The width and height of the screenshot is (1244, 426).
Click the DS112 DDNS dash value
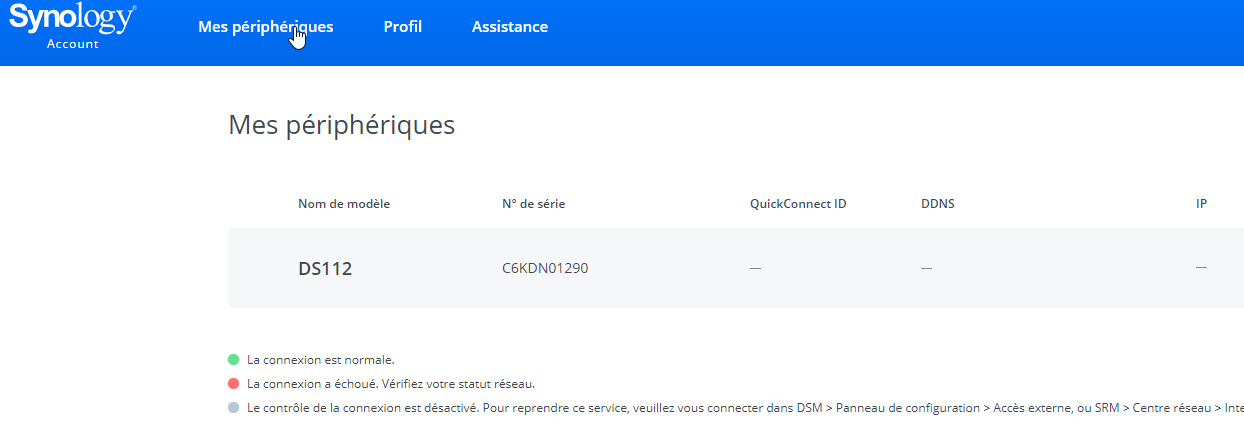click(927, 268)
